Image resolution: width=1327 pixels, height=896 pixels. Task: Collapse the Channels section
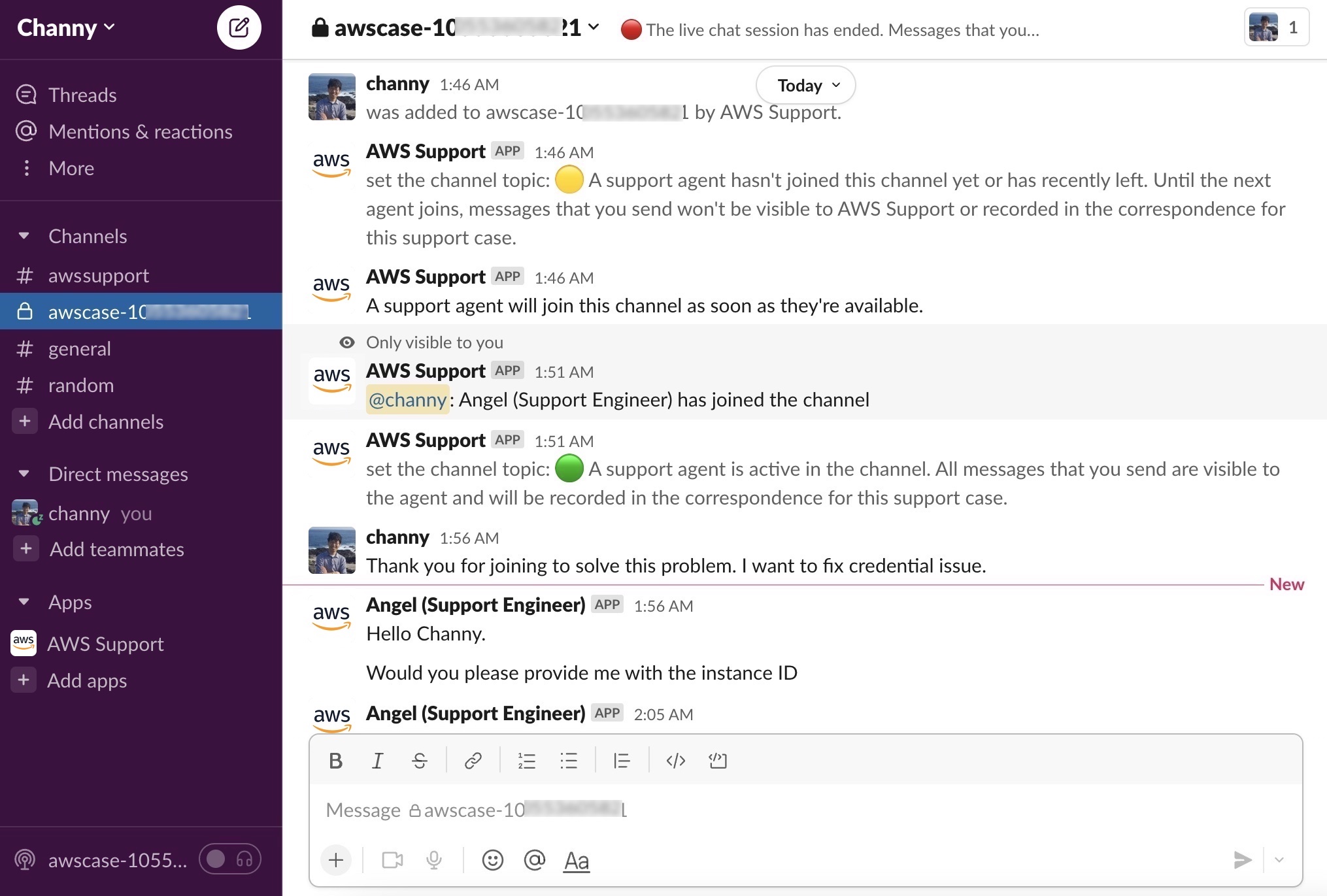click(x=24, y=236)
